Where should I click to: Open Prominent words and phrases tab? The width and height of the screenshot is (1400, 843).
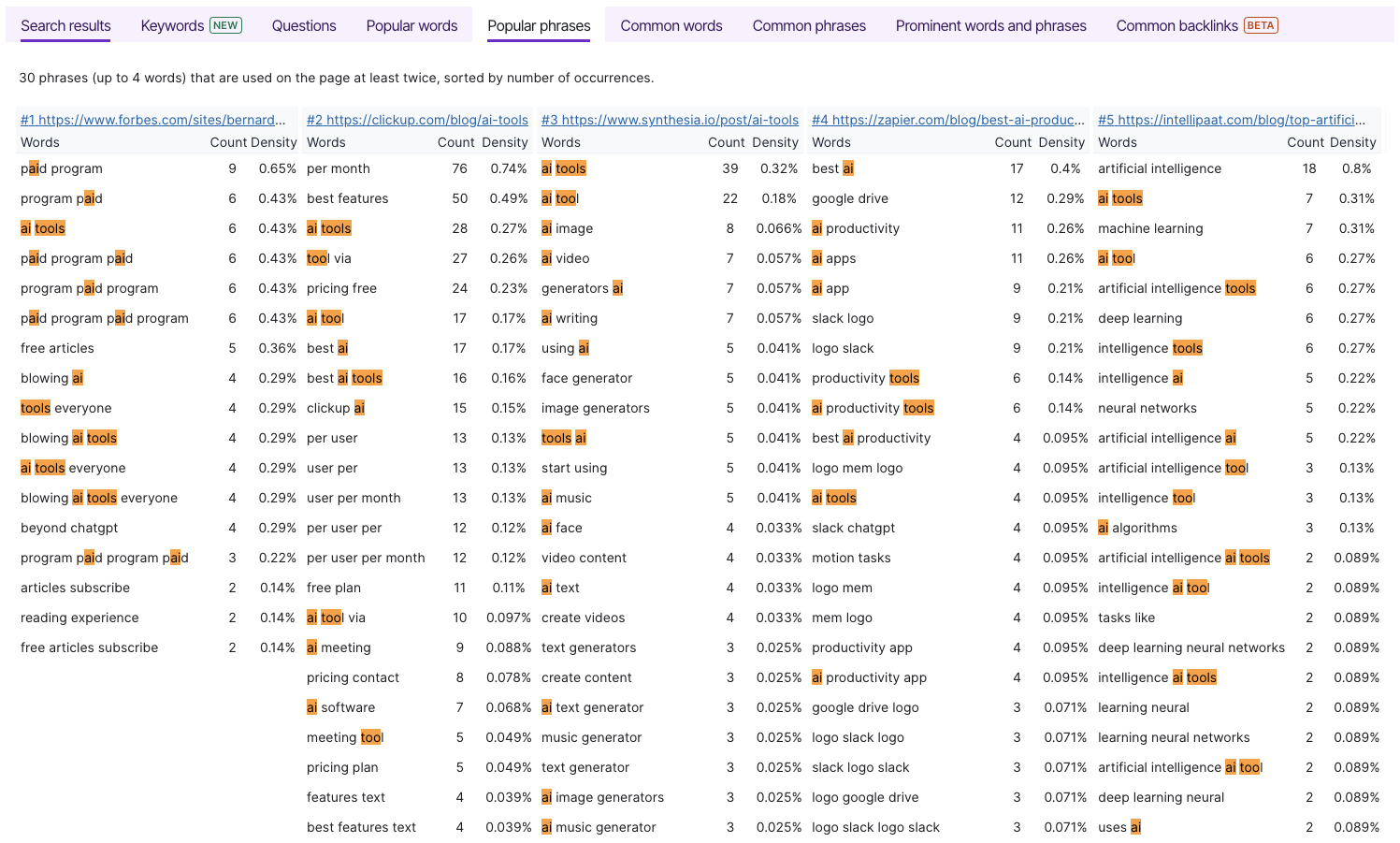(990, 26)
